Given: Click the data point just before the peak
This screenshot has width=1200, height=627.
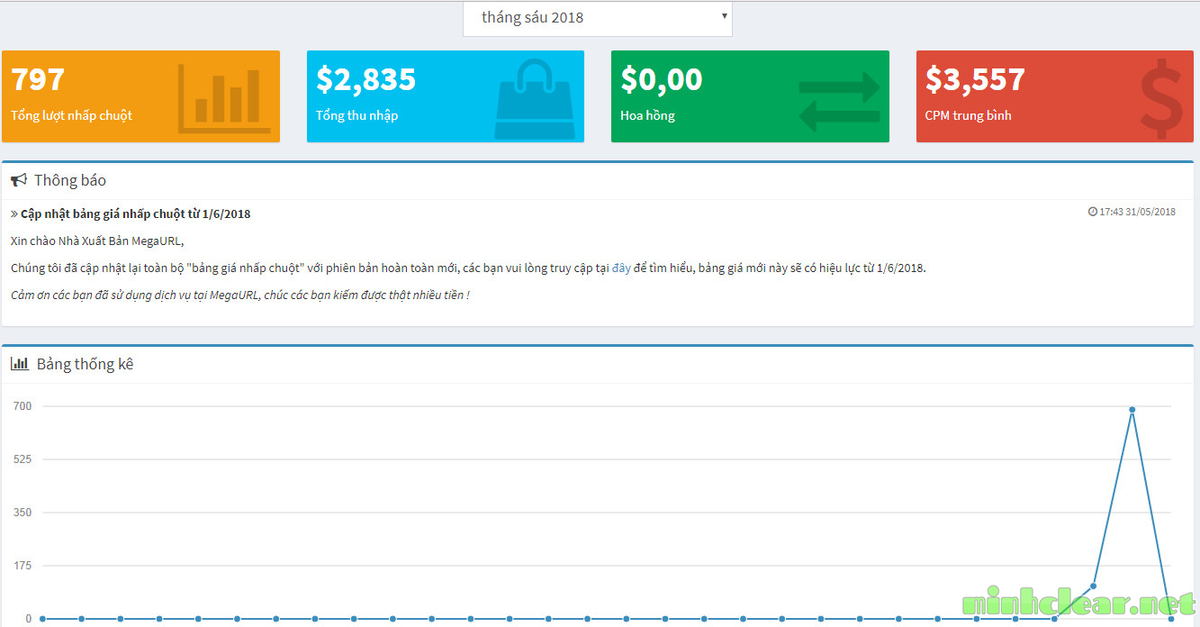Looking at the screenshot, I should [x=1093, y=586].
